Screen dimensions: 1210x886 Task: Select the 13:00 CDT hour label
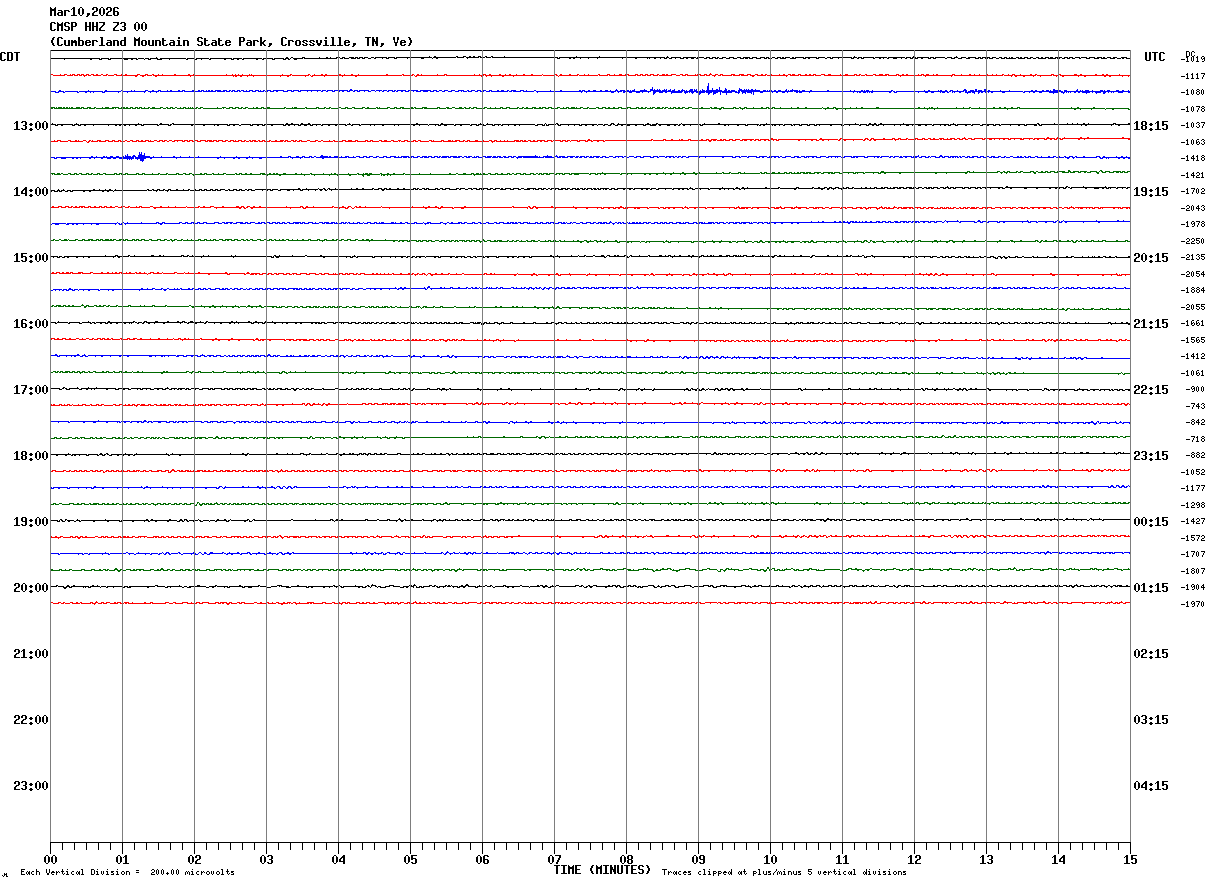tap(30, 126)
